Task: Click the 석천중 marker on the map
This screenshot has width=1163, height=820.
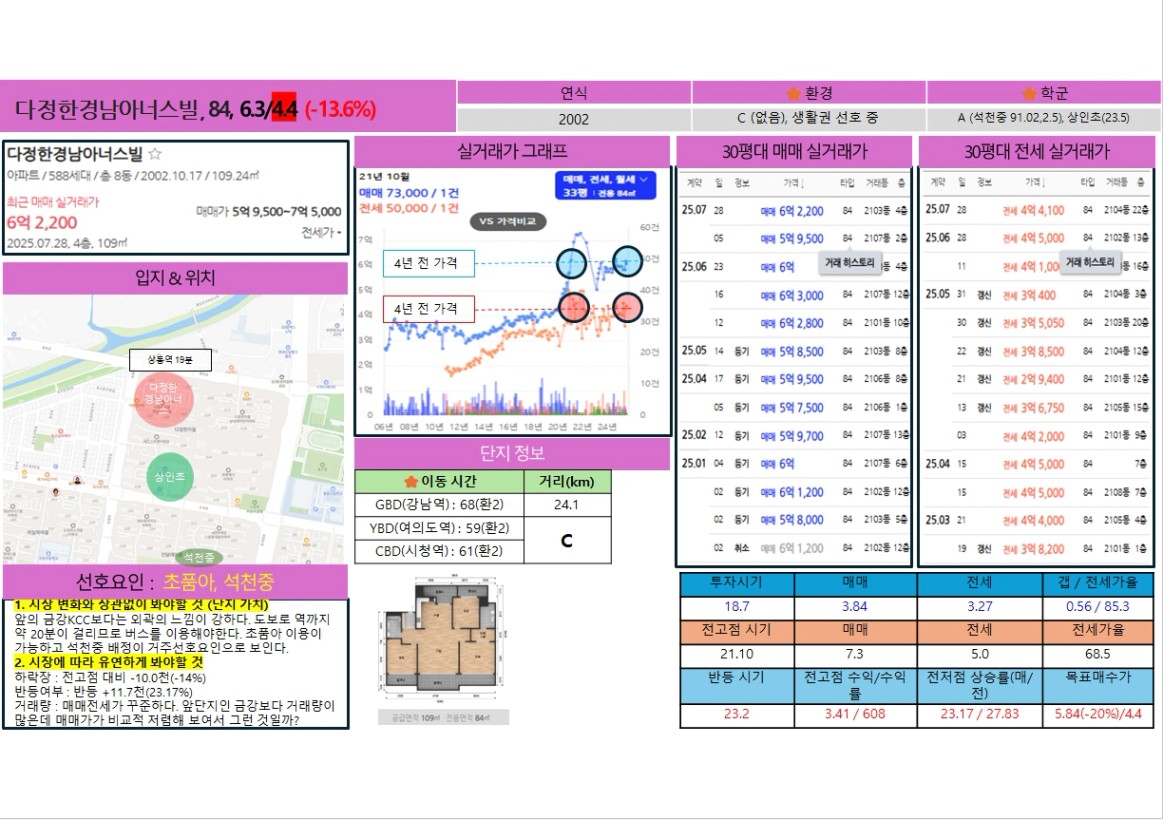Action: click(199, 557)
